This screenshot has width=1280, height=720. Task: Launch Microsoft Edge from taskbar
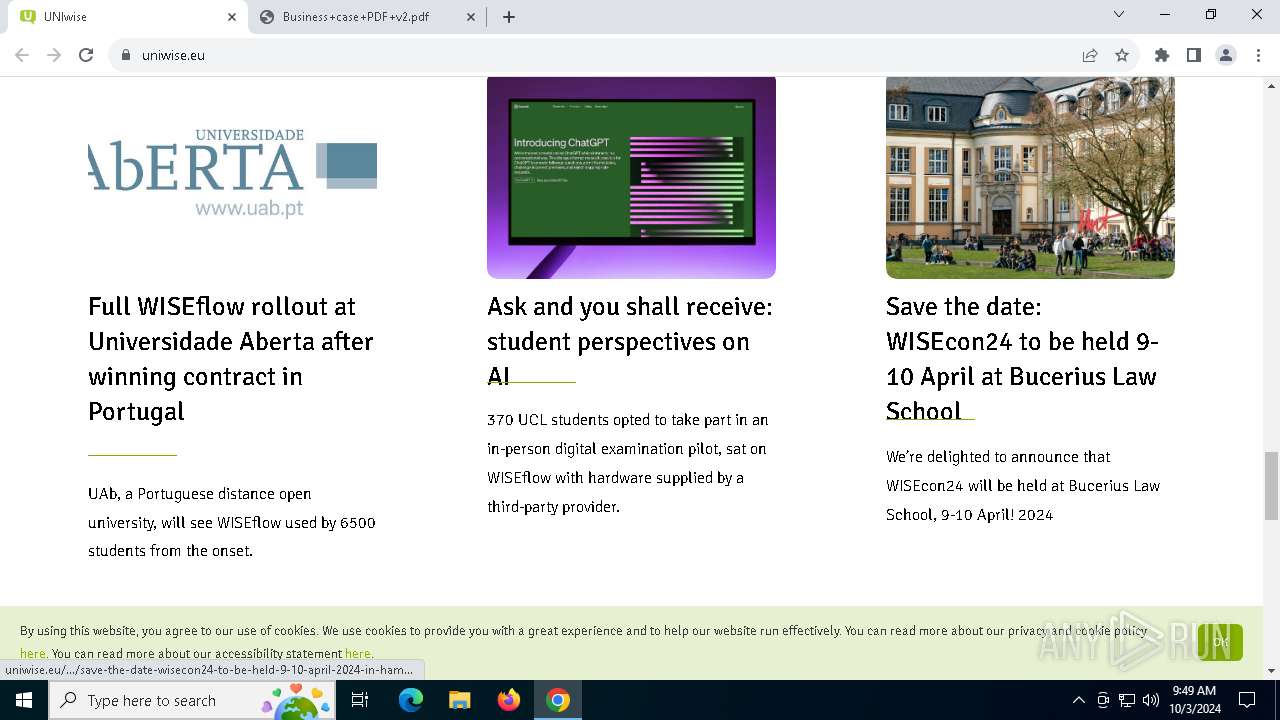click(x=411, y=700)
